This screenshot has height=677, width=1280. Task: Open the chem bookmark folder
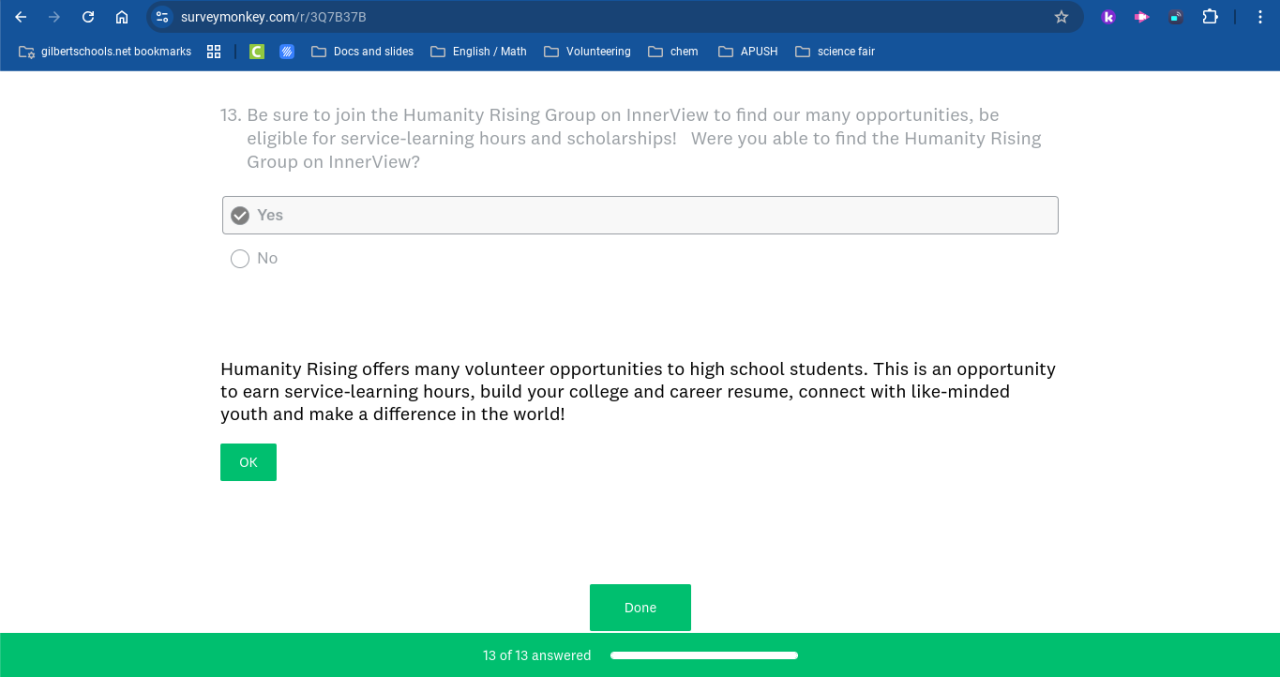(x=673, y=51)
